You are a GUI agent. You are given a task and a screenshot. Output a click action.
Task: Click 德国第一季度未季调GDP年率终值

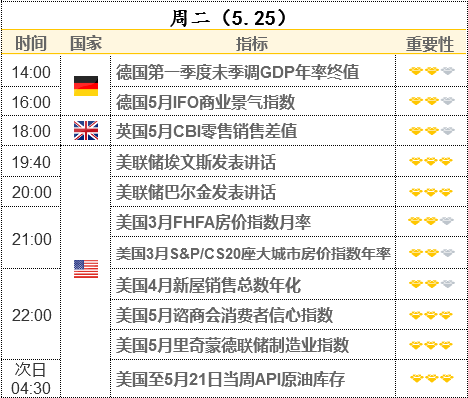click(x=237, y=72)
